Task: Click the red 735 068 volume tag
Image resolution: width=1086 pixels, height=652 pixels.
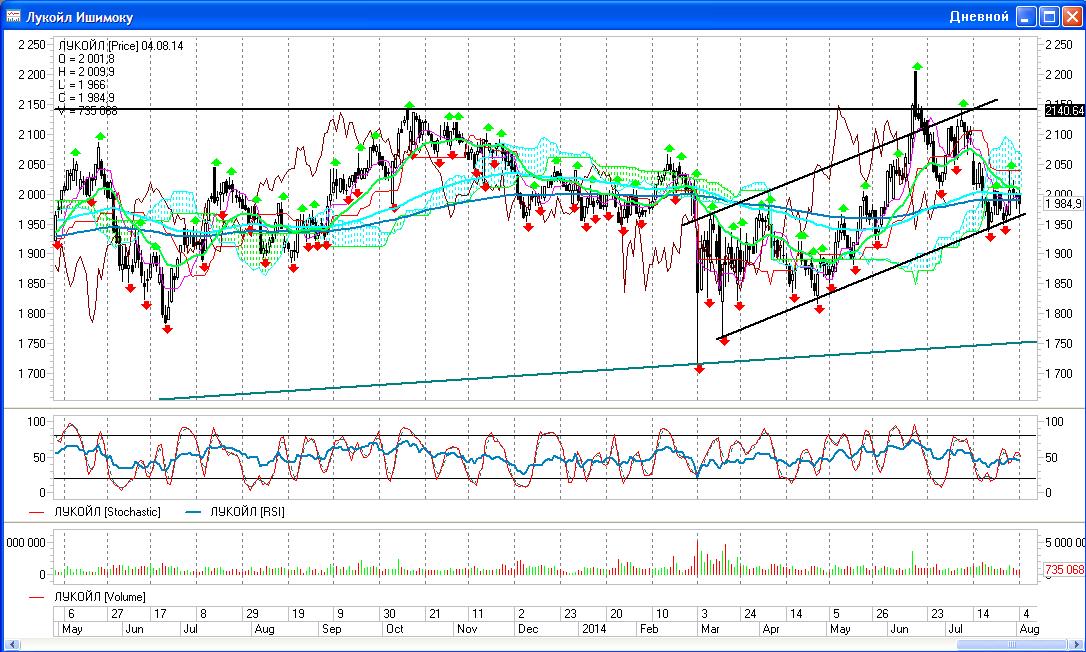Action: [x=1065, y=570]
